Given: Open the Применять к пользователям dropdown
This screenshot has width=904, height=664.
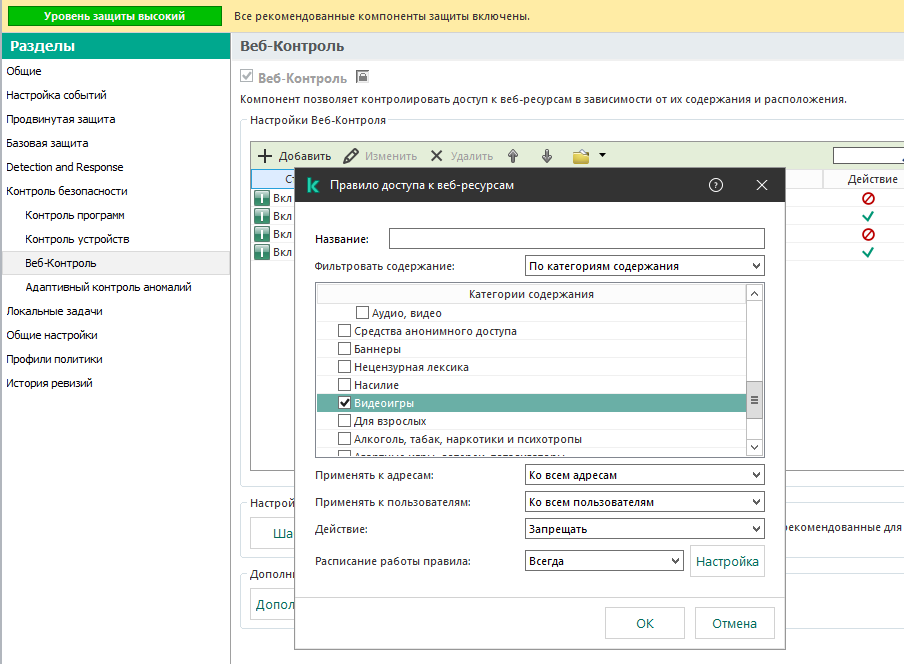Looking at the screenshot, I should coord(644,502).
